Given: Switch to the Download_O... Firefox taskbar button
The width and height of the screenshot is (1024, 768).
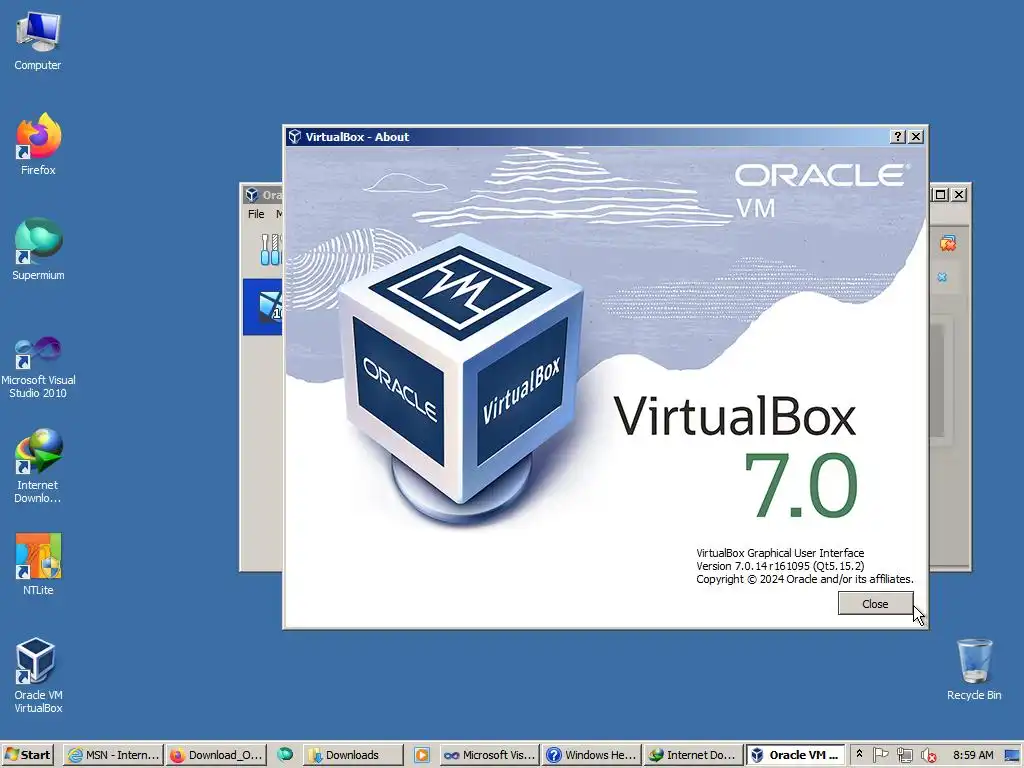Looking at the screenshot, I should tap(216, 755).
